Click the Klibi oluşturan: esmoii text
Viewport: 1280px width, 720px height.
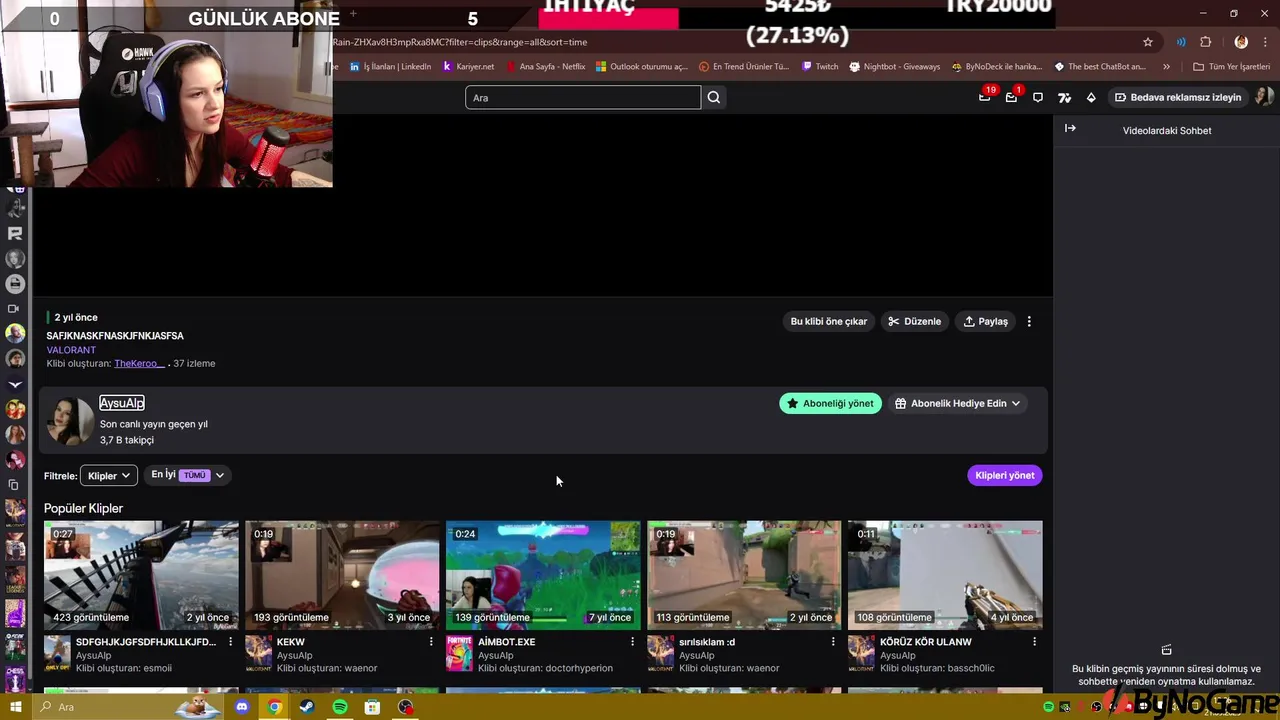(x=124, y=668)
